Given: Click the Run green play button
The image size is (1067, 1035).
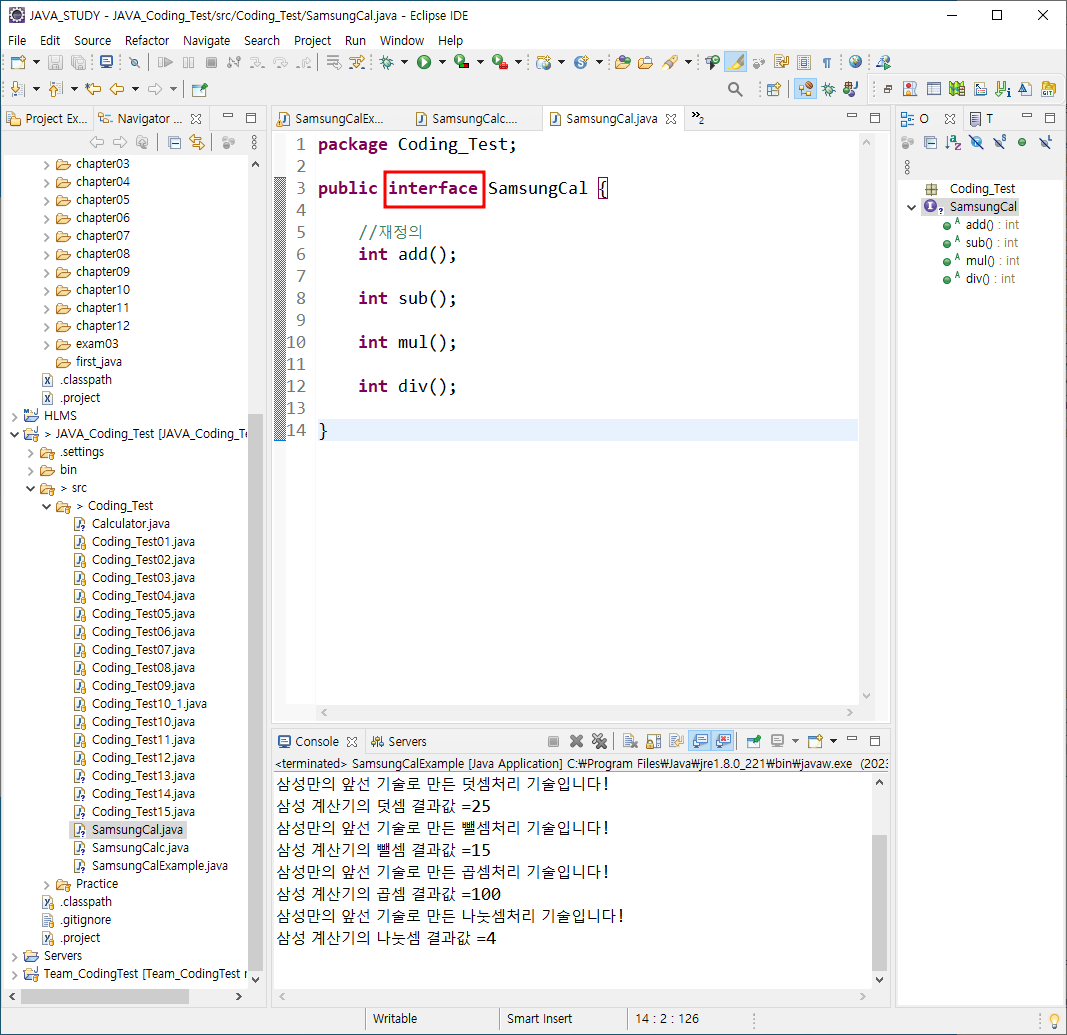Looking at the screenshot, I should 424,63.
